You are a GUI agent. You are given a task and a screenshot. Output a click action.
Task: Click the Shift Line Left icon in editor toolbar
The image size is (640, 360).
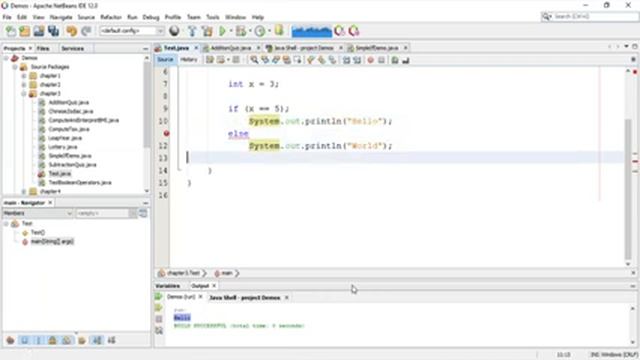pyautogui.click(x=346, y=60)
